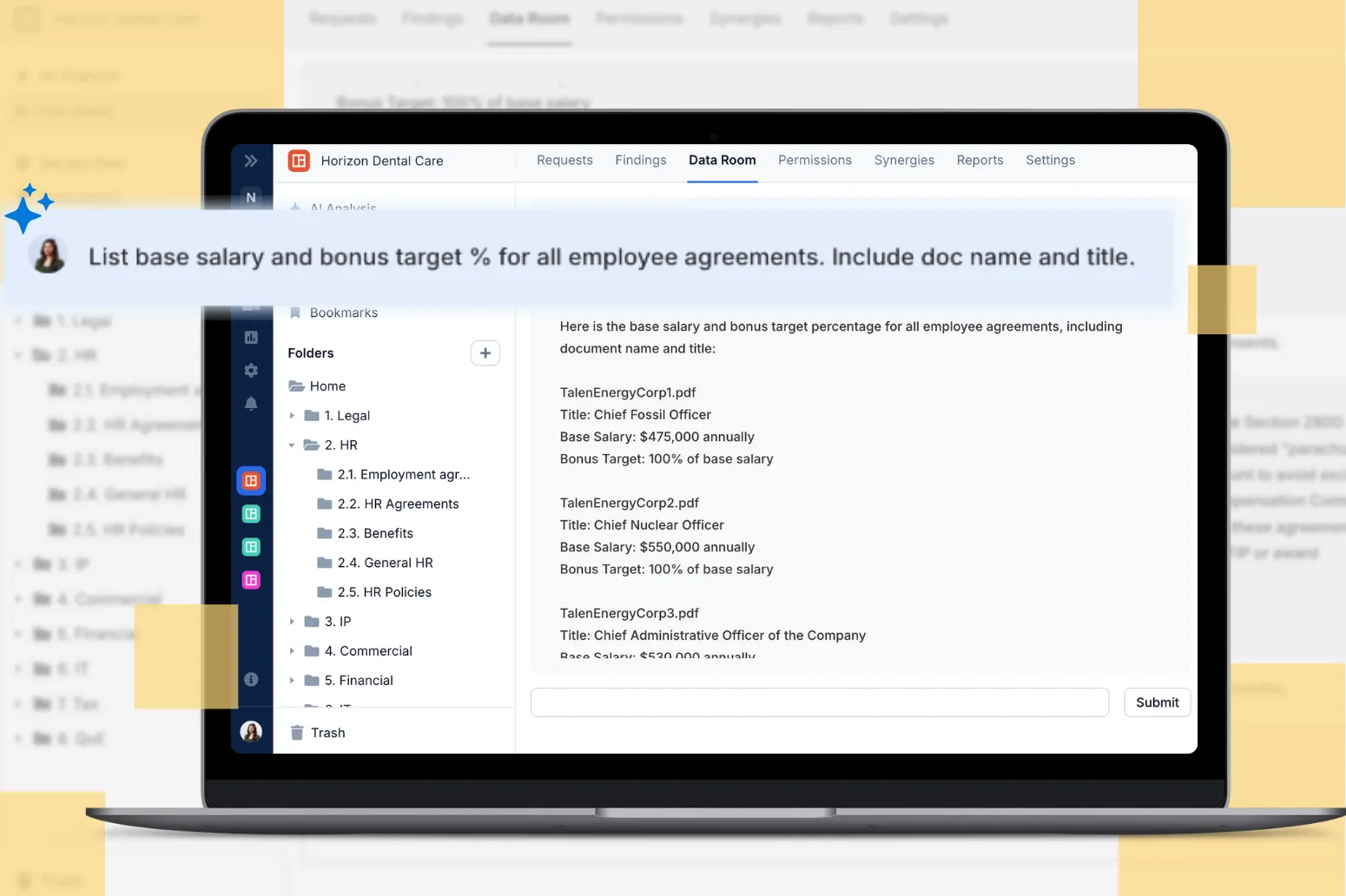This screenshot has height=896, width=1346.
Task: Select the 5. Financial folder label
Action: pos(359,681)
